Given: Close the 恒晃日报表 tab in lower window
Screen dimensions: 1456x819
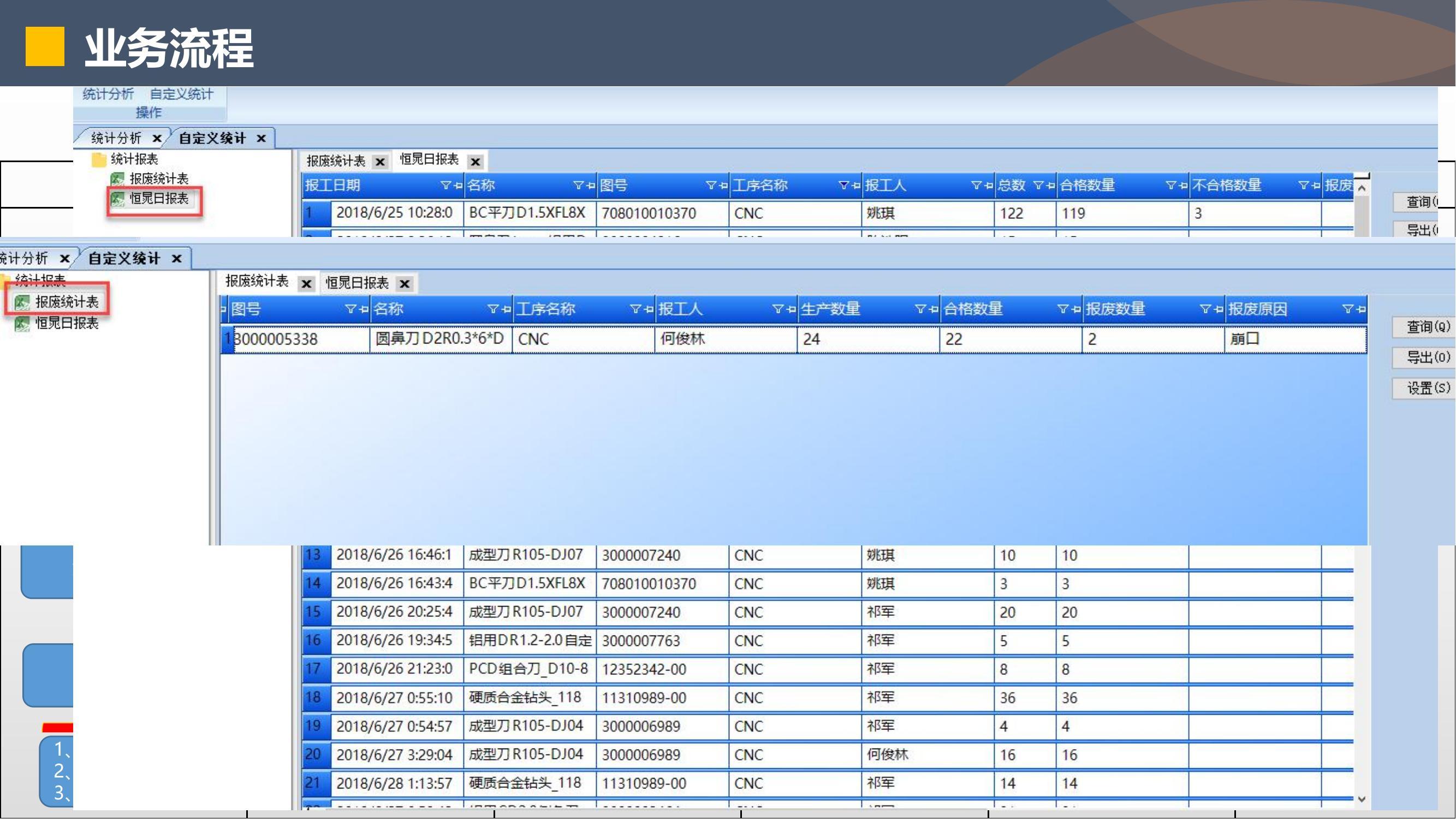Looking at the screenshot, I should 404,284.
